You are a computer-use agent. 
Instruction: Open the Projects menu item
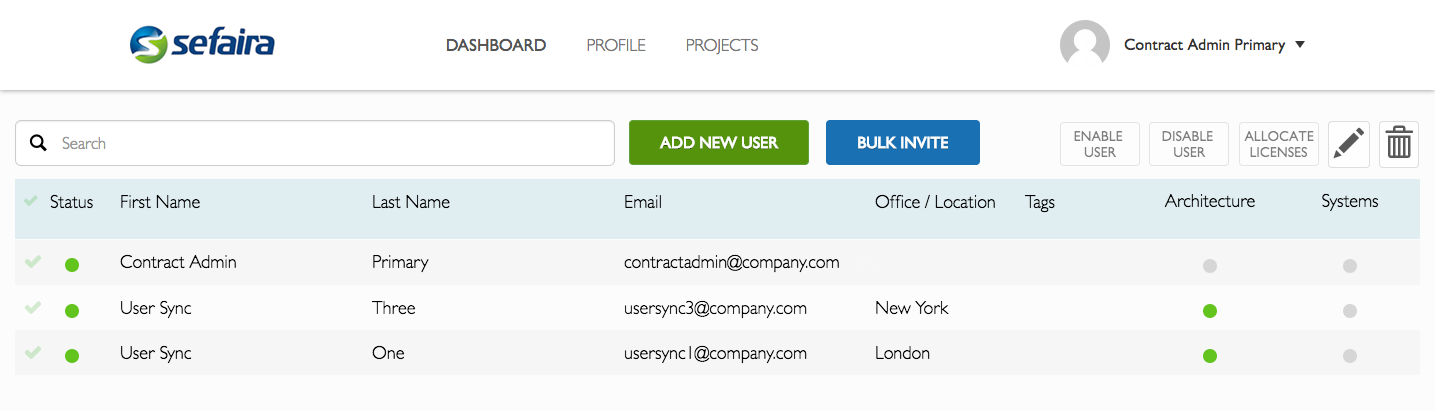(x=722, y=45)
